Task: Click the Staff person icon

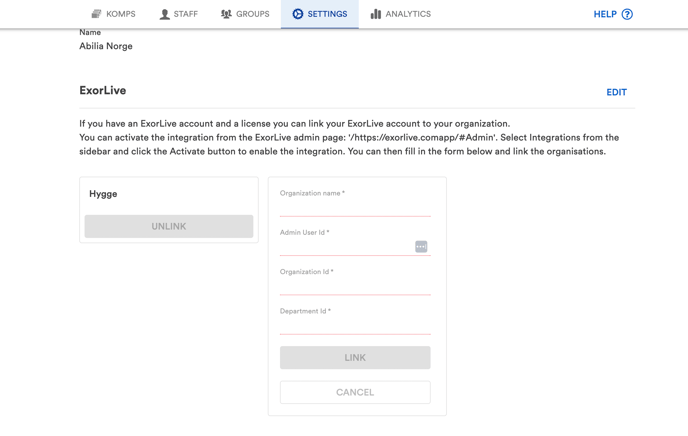Action: coord(165,14)
